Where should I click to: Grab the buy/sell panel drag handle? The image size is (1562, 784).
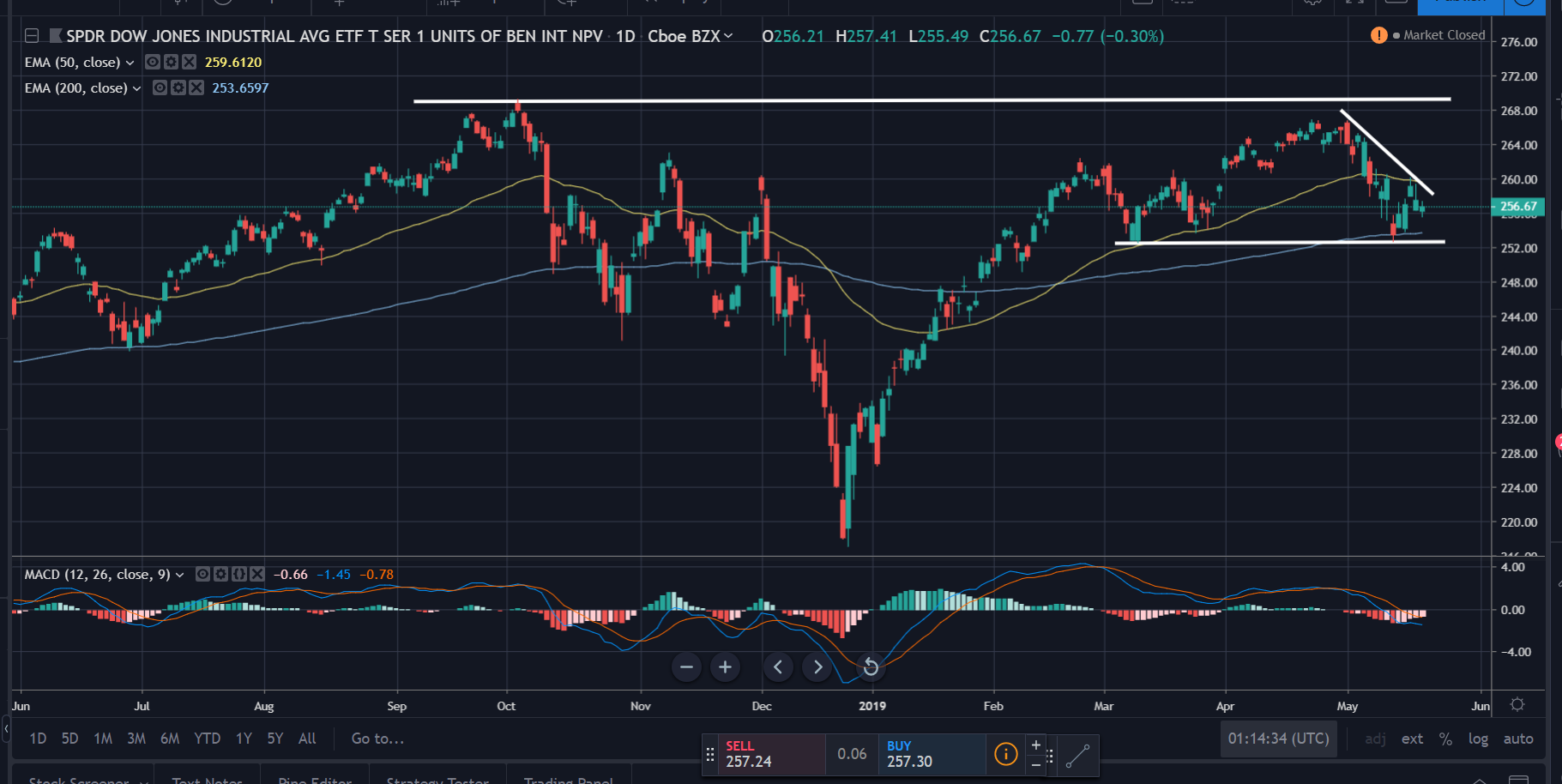(x=710, y=755)
